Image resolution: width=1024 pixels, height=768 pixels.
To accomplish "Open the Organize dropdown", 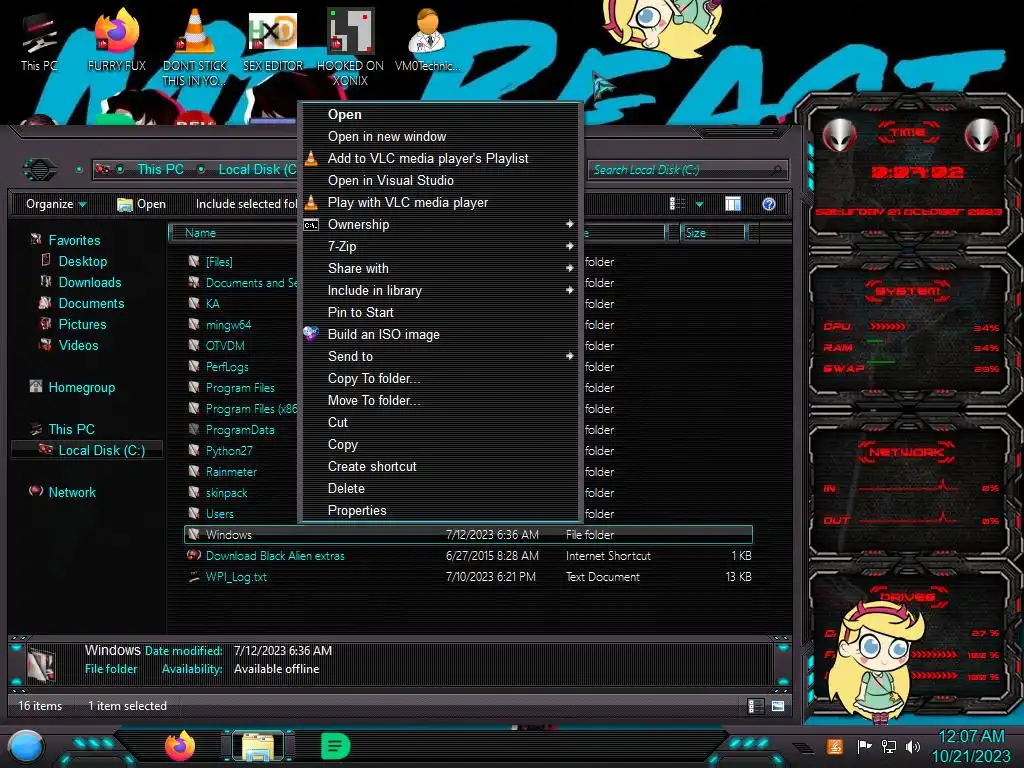I will pos(56,204).
